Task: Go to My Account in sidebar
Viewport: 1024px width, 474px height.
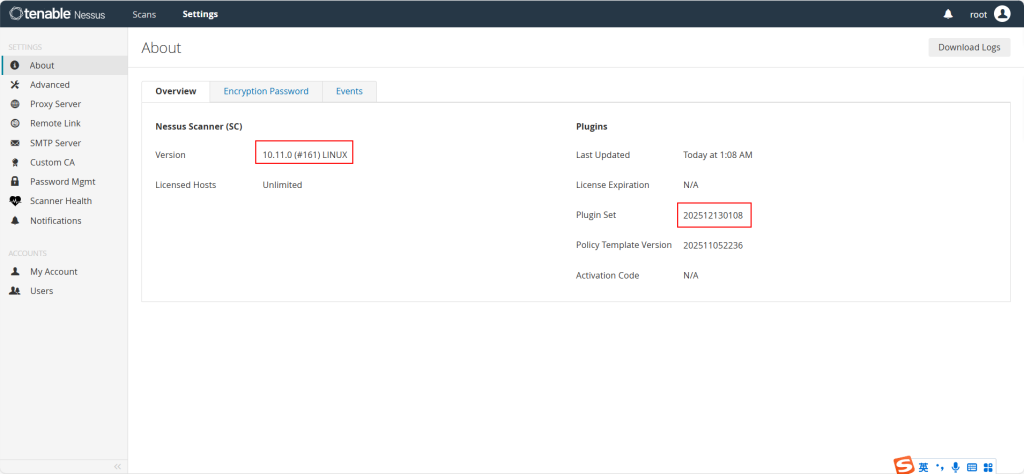Action: pos(53,272)
